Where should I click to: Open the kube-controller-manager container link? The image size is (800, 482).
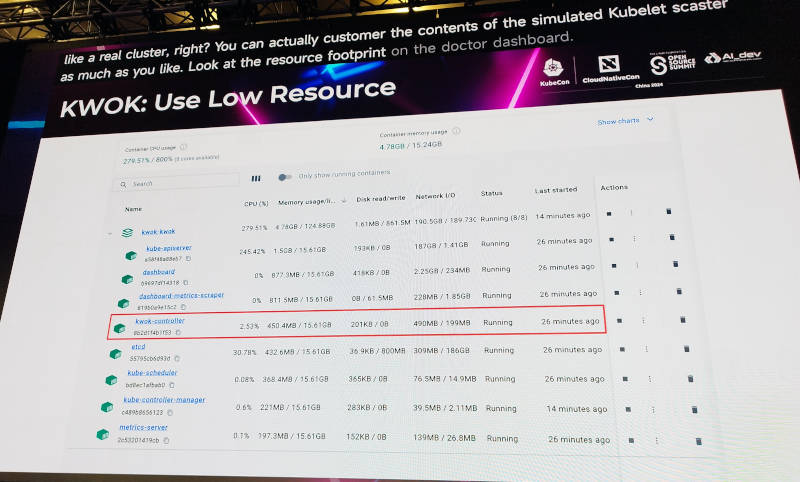164,400
